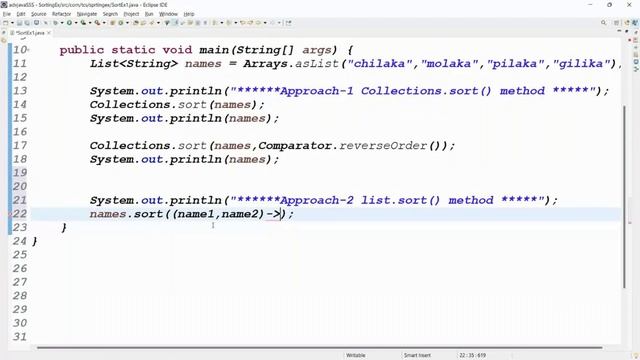Expand the Run configurations dropdown arrow
This screenshot has width=640, height=360.
[76, 23]
